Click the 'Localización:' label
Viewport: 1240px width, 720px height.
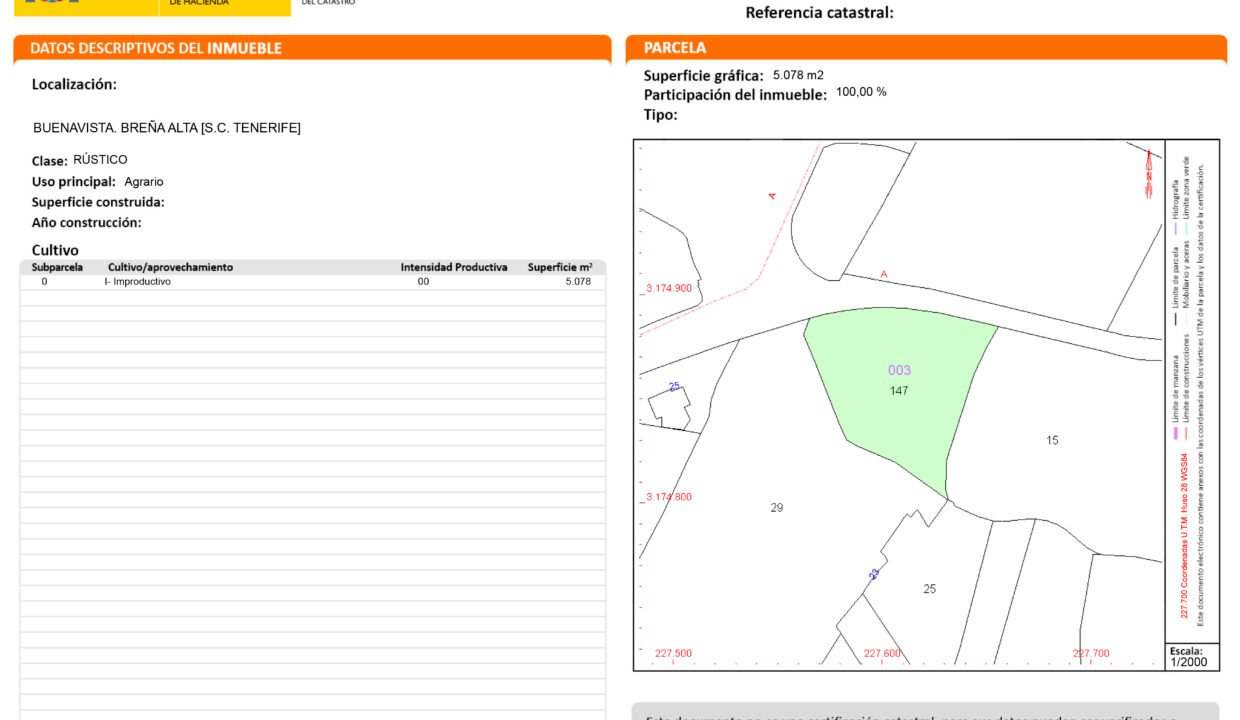coord(74,85)
